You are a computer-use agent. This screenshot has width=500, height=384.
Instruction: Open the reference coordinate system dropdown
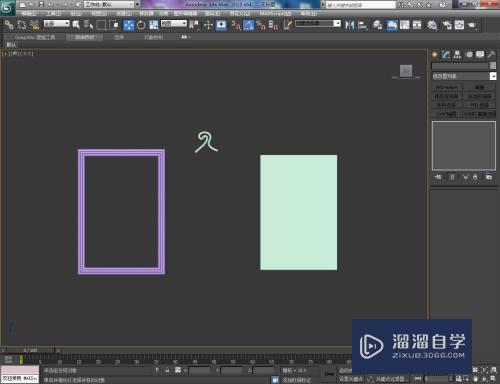pyautogui.click(x=174, y=24)
